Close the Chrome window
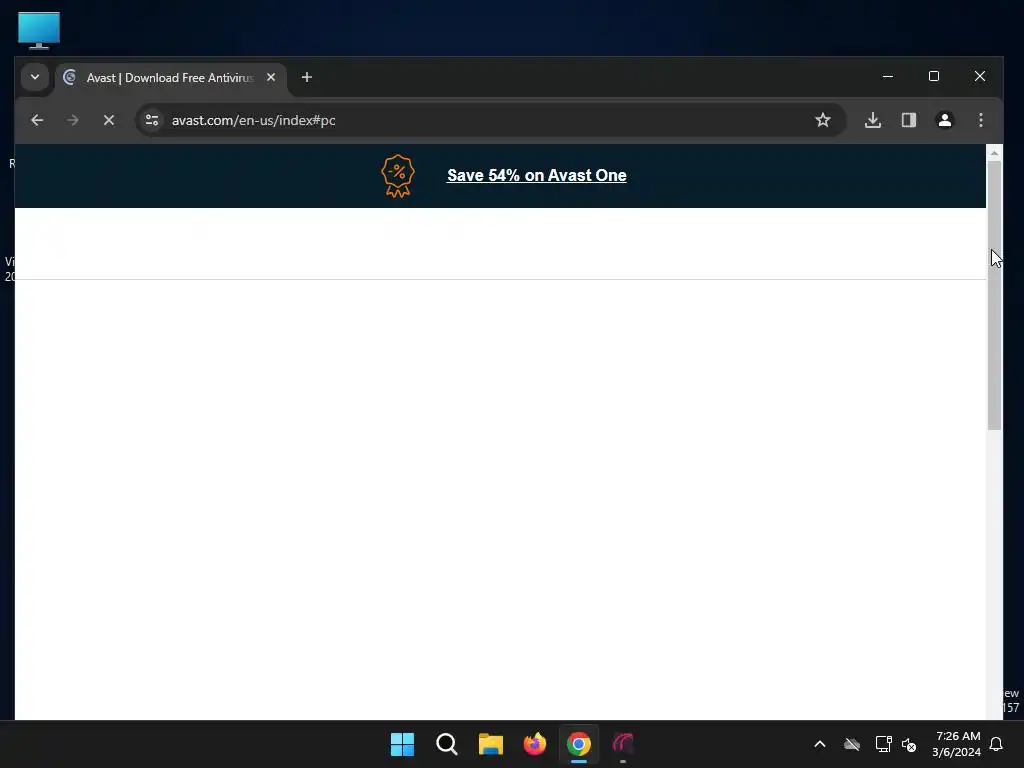Image resolution: width=1024 pixels, height=768 pixels. 980,76
